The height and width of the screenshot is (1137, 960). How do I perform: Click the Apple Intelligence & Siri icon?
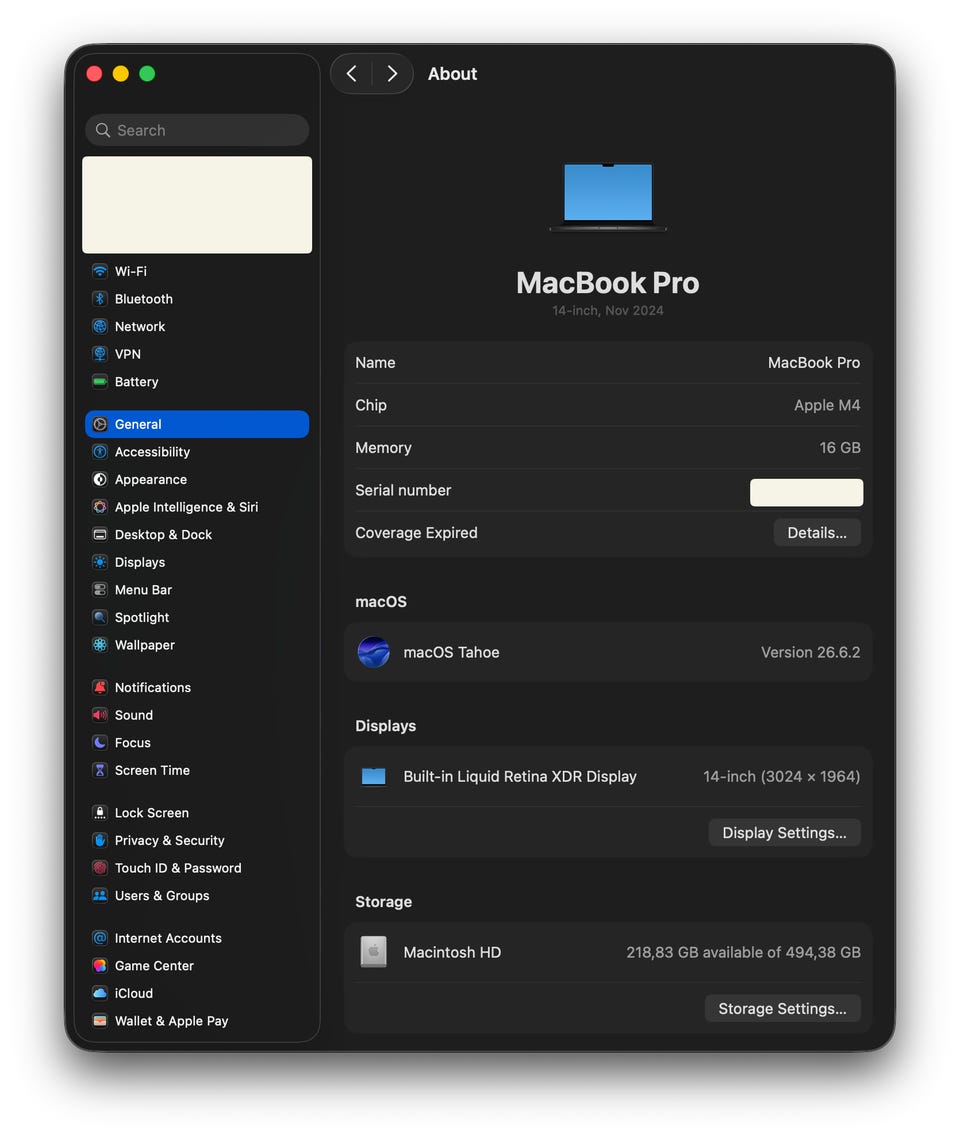(x=100, y=507)
